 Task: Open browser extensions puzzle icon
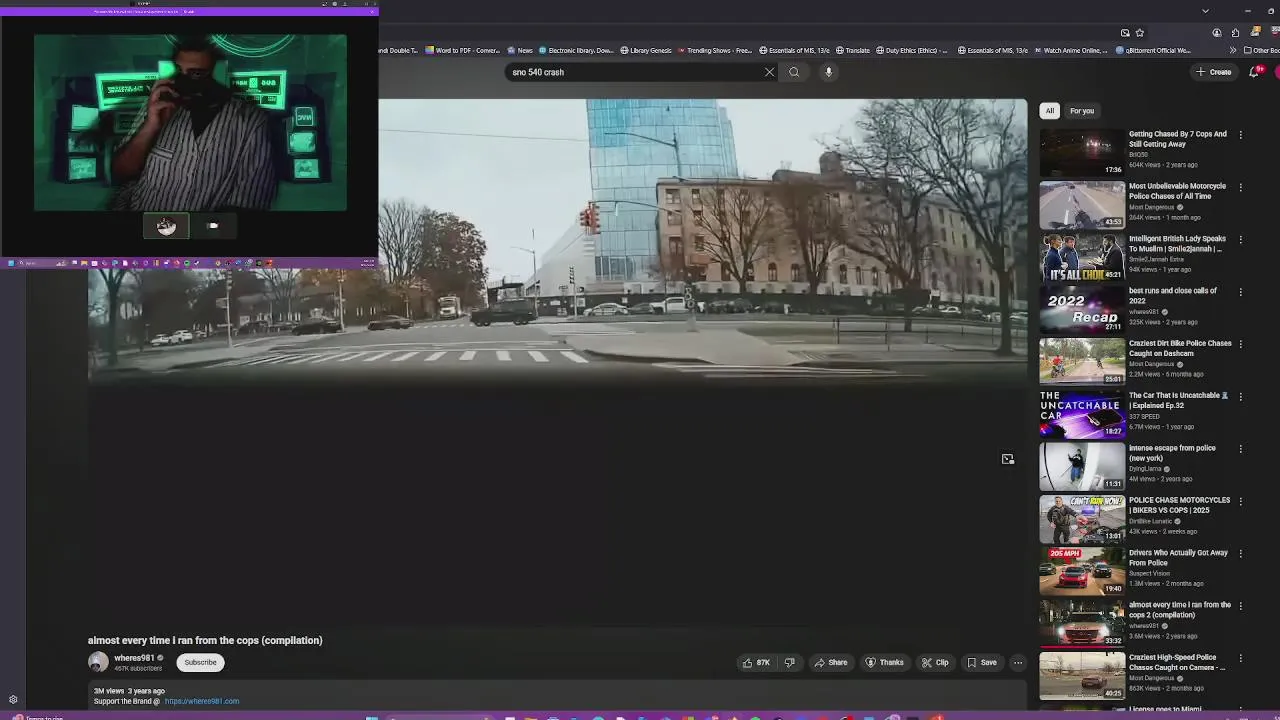(x=1236, y=33)
